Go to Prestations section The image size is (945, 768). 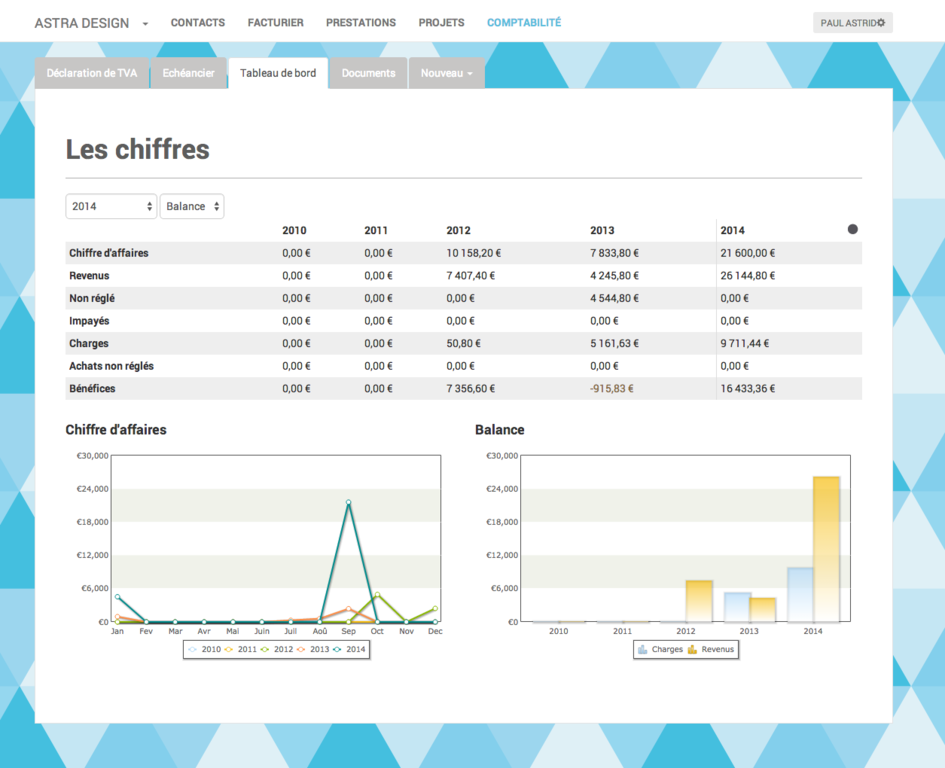(x=361, y=22)
